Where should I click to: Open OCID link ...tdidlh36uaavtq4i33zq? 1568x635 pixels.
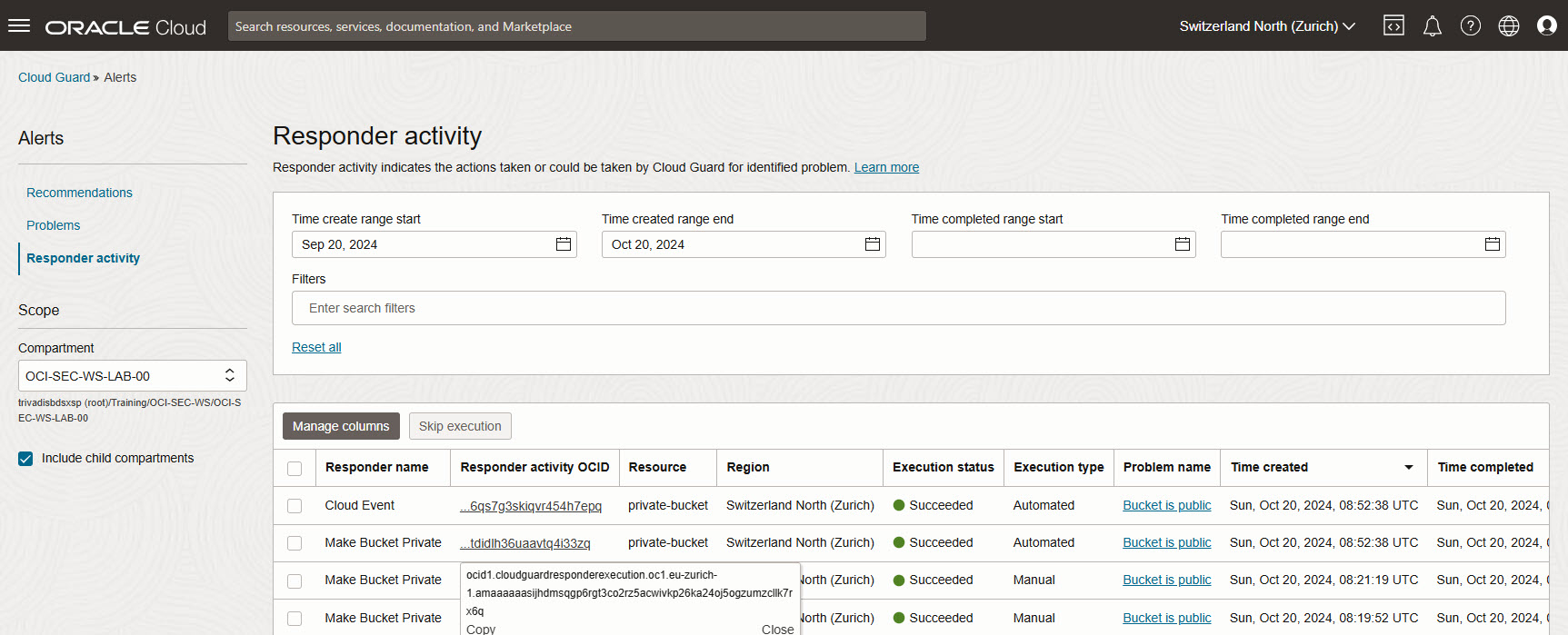[525, 543]
